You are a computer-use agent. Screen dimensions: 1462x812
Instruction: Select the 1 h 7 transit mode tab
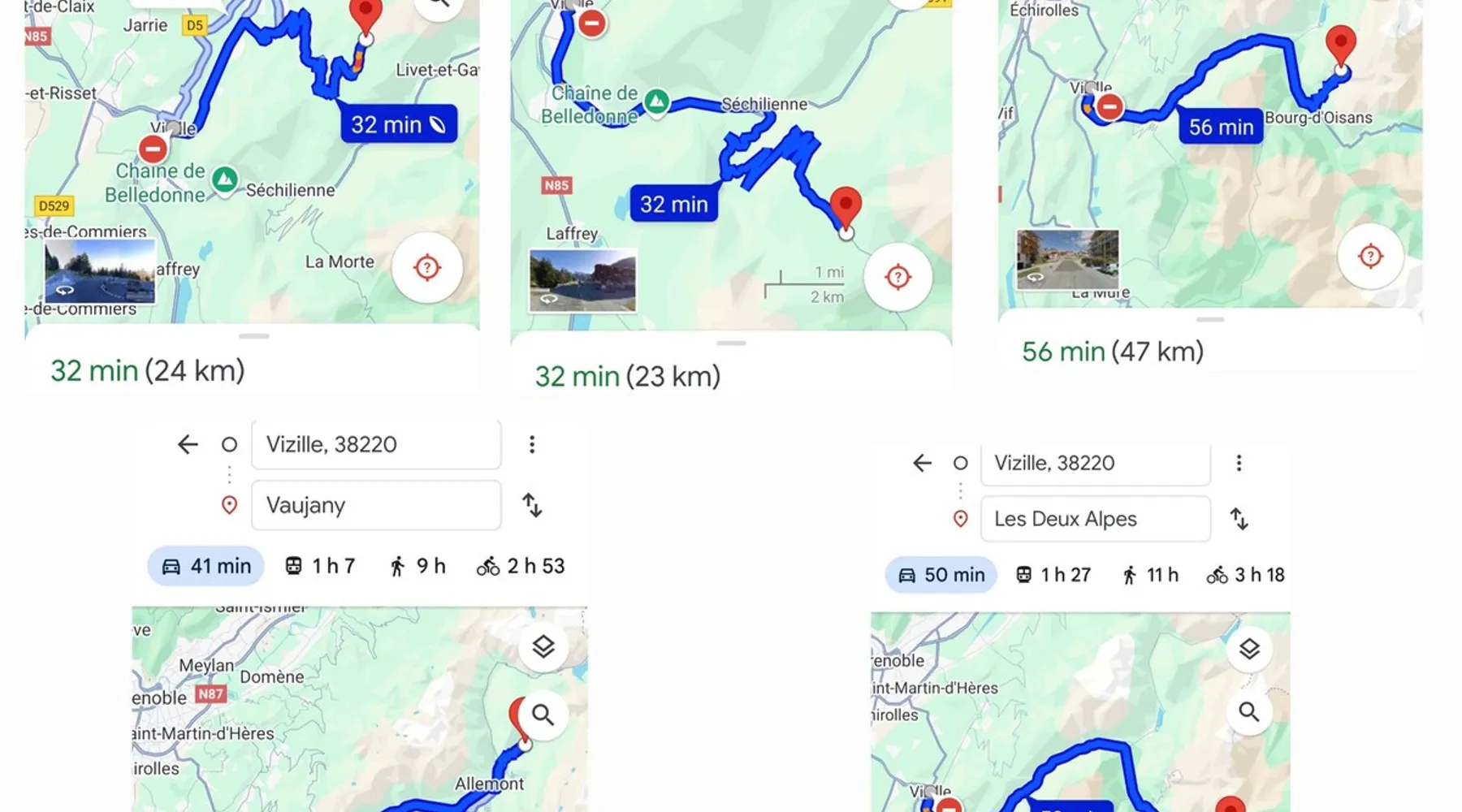click(x=320, y=566)
